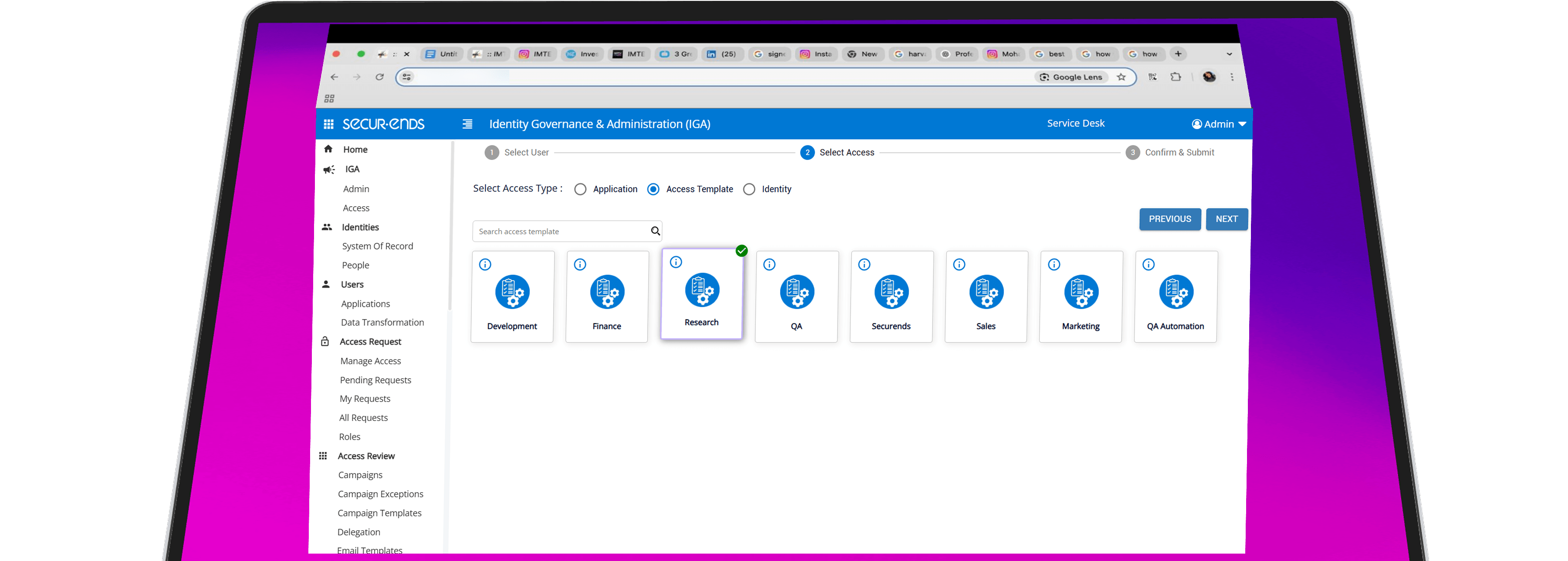1568x561 pixels.
Task: Click browser forward arrow
Action: click(357, 77)
